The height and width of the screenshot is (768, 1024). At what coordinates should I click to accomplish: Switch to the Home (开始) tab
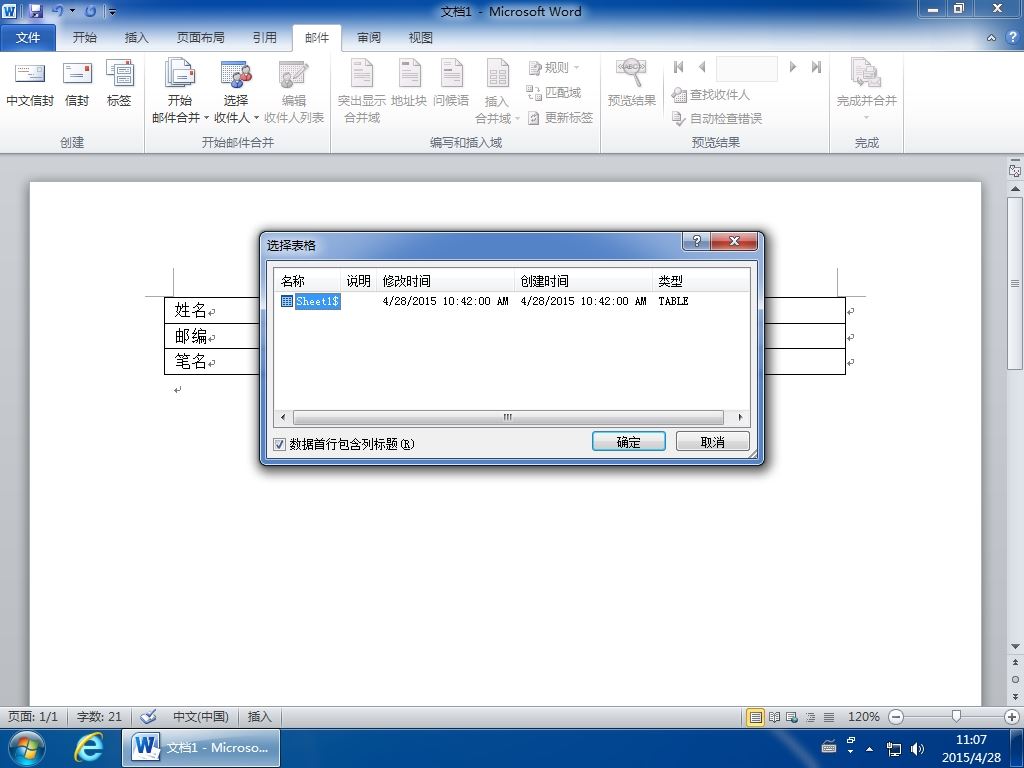click(x=84, y=38)
